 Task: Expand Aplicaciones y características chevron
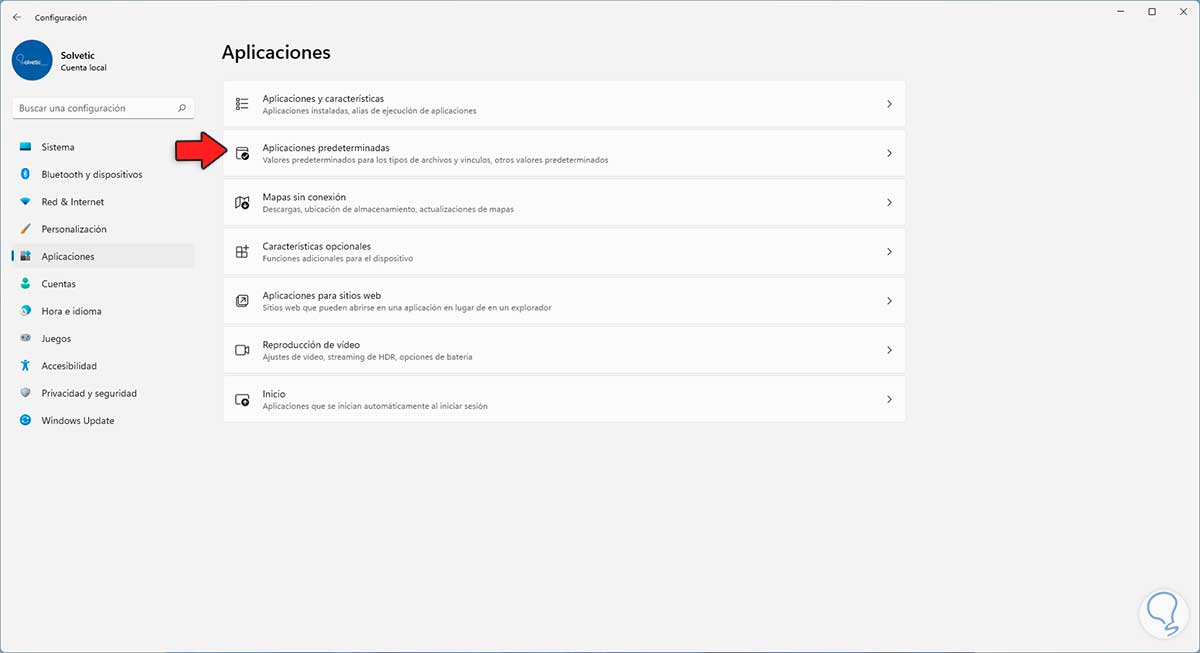[889, 104]
